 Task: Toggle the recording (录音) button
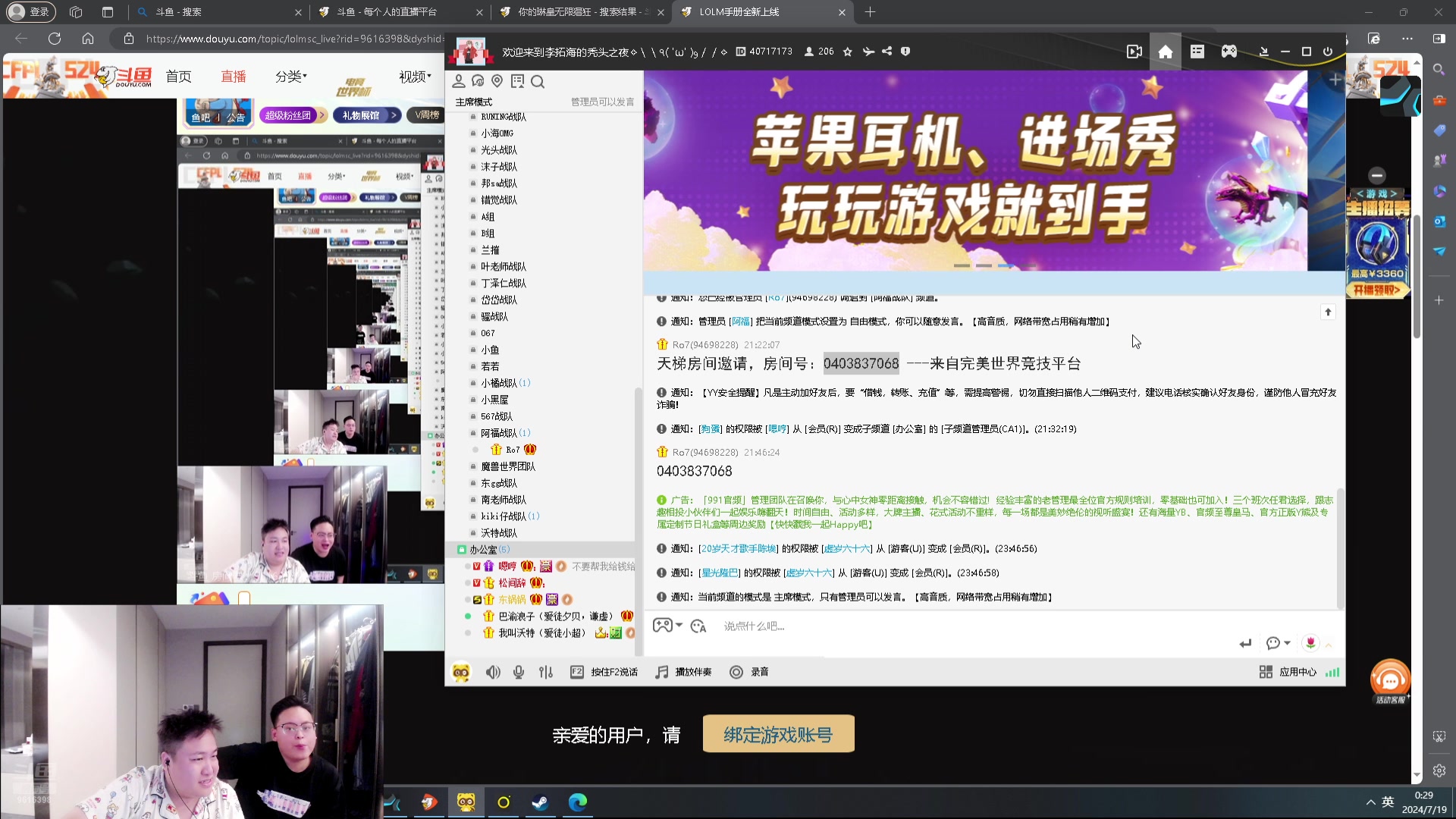pos(749,672)
